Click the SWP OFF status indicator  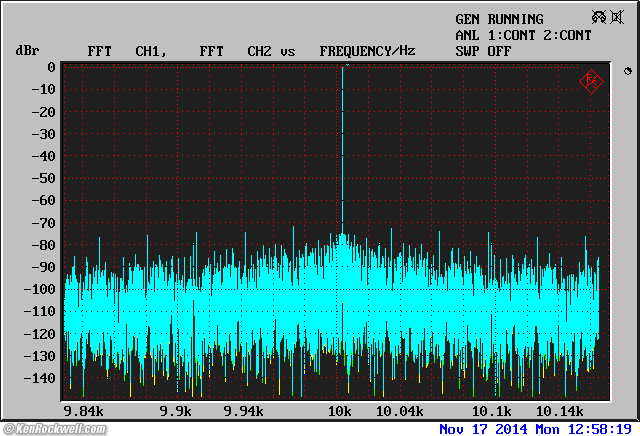coord(483,50)
